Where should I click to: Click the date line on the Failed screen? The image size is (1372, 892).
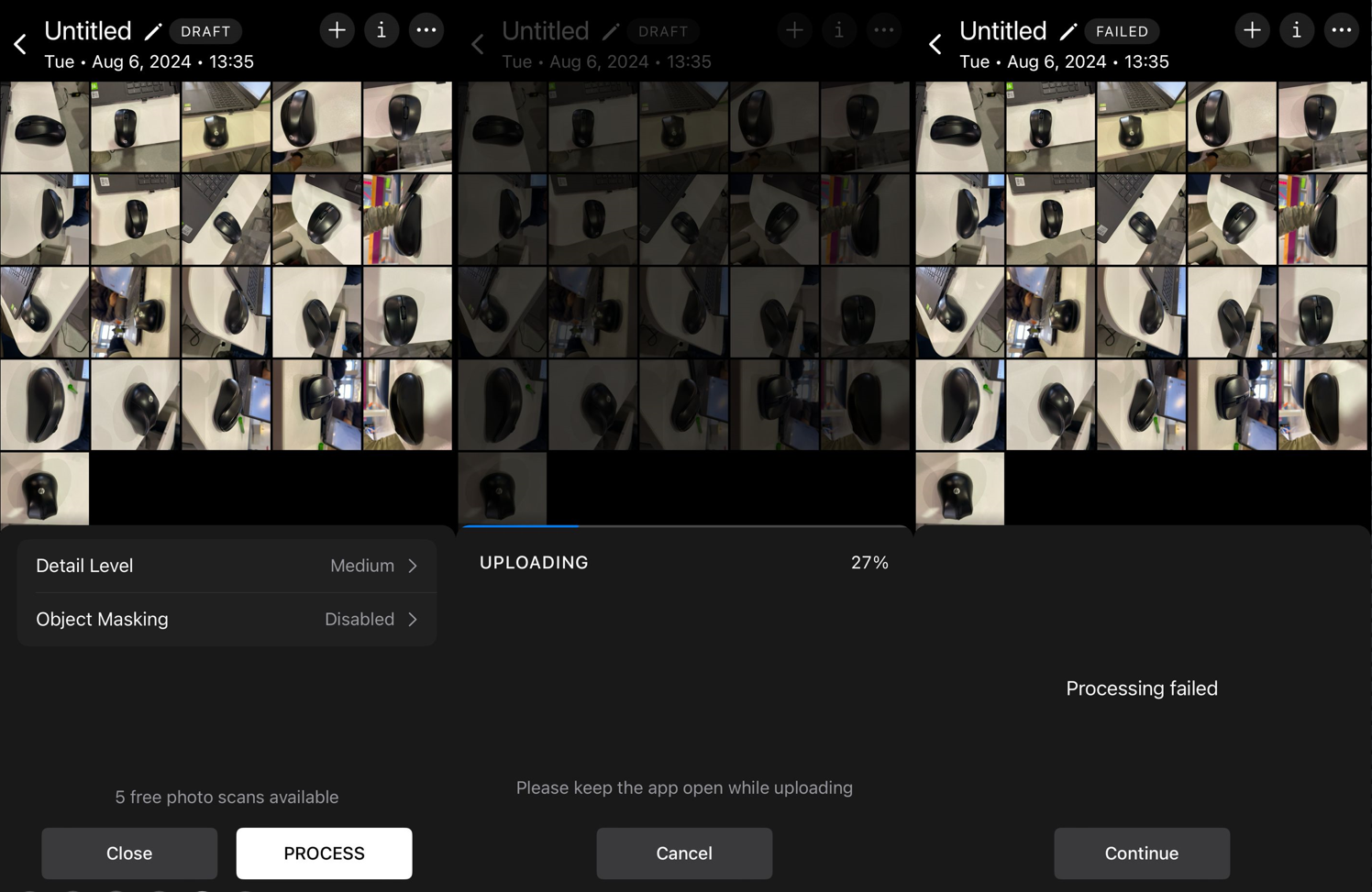[x=1064, y=62]
